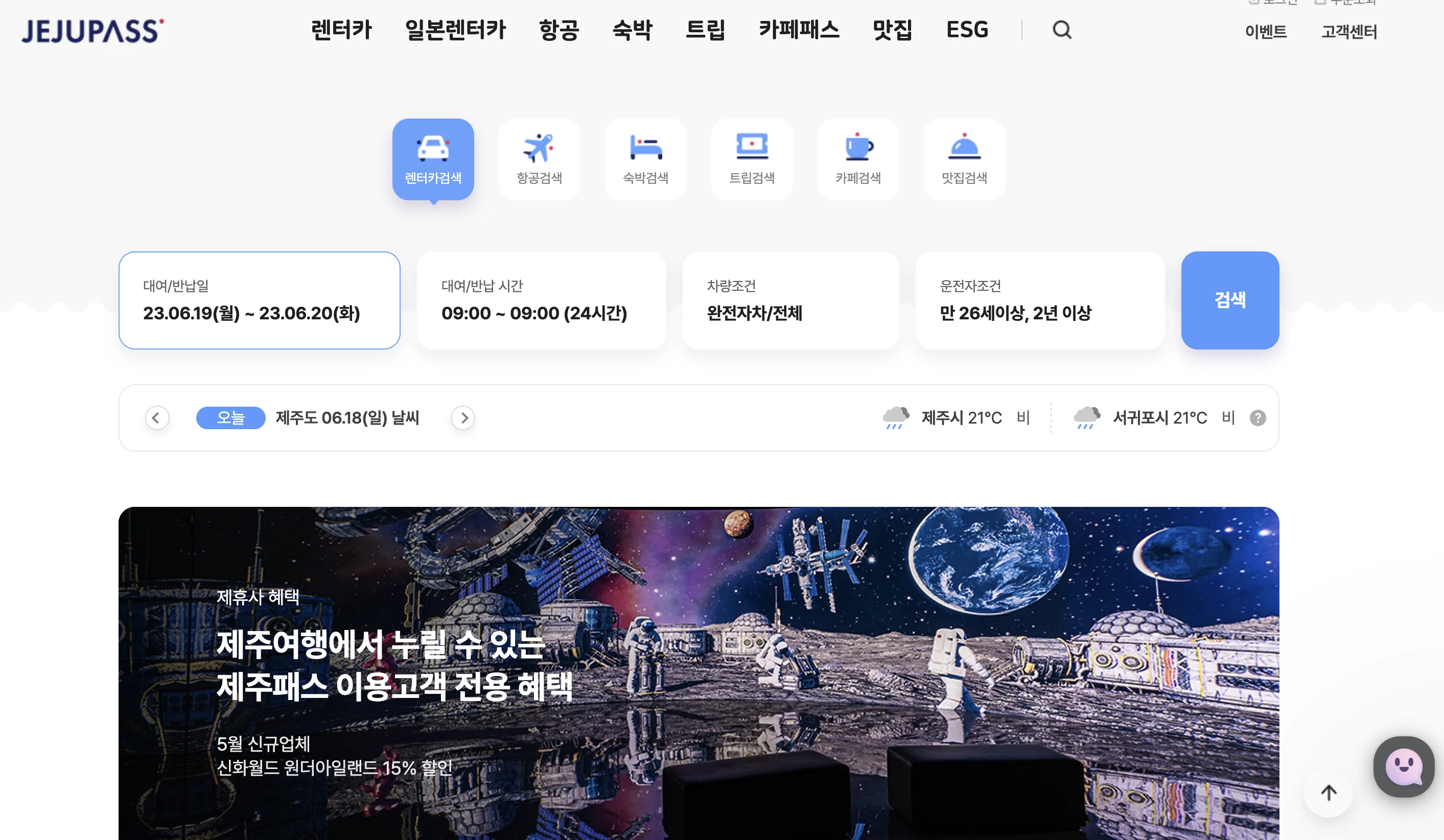Click the weather help question mark icon

coord(1258,418)
